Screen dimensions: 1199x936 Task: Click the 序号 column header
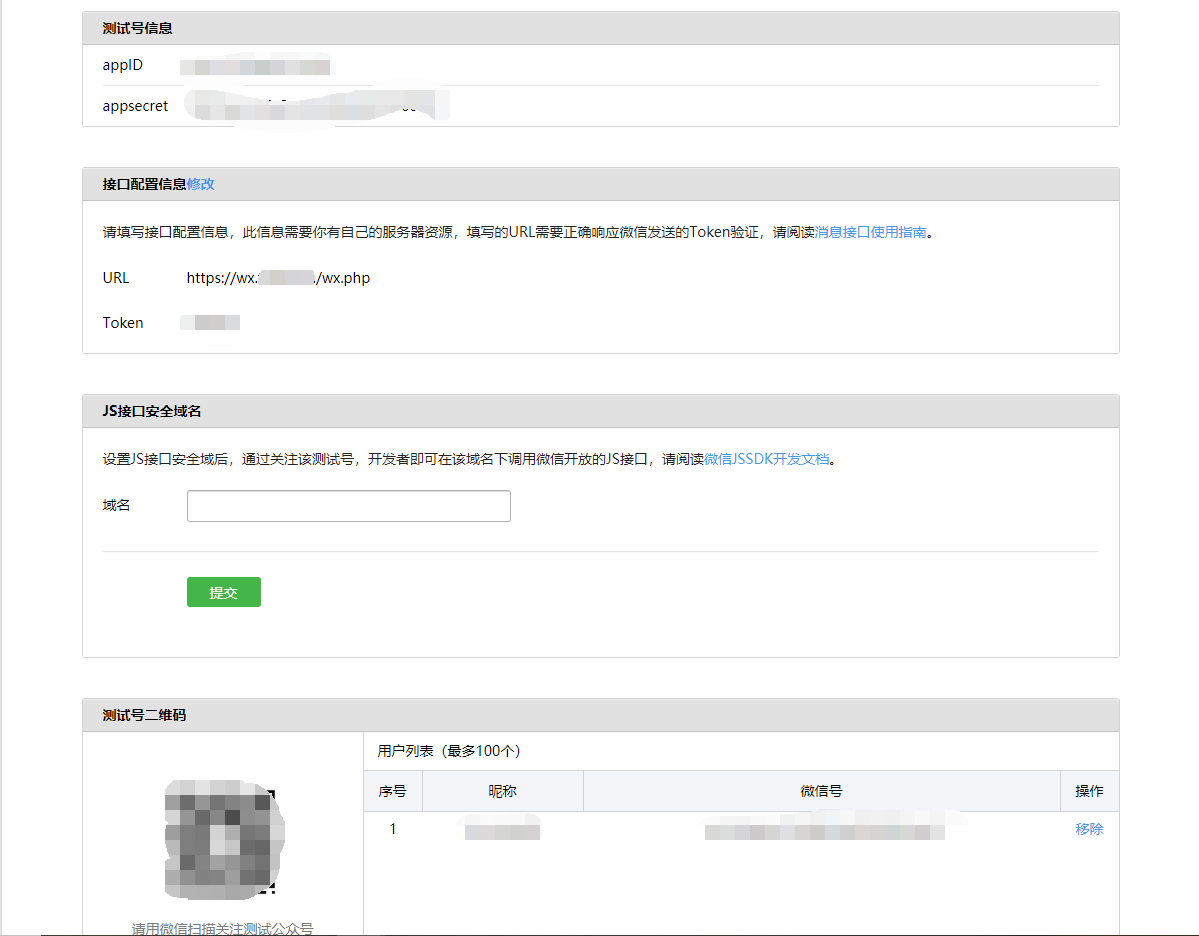pos(392,791)
